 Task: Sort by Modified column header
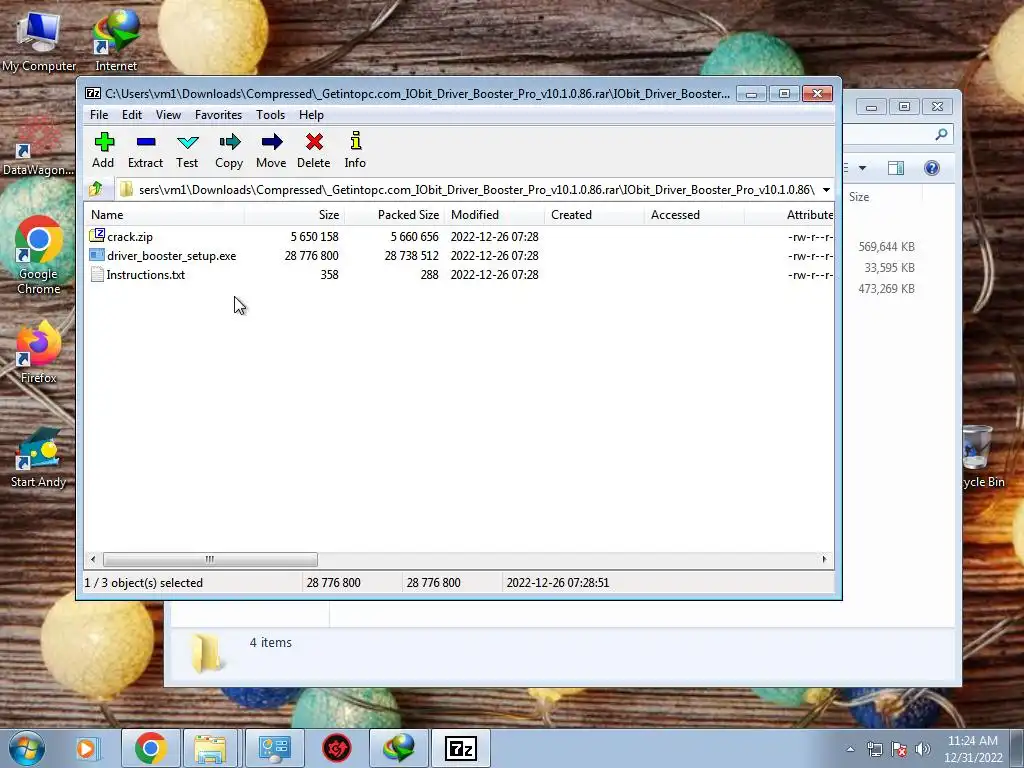click(x=494, y=215)
